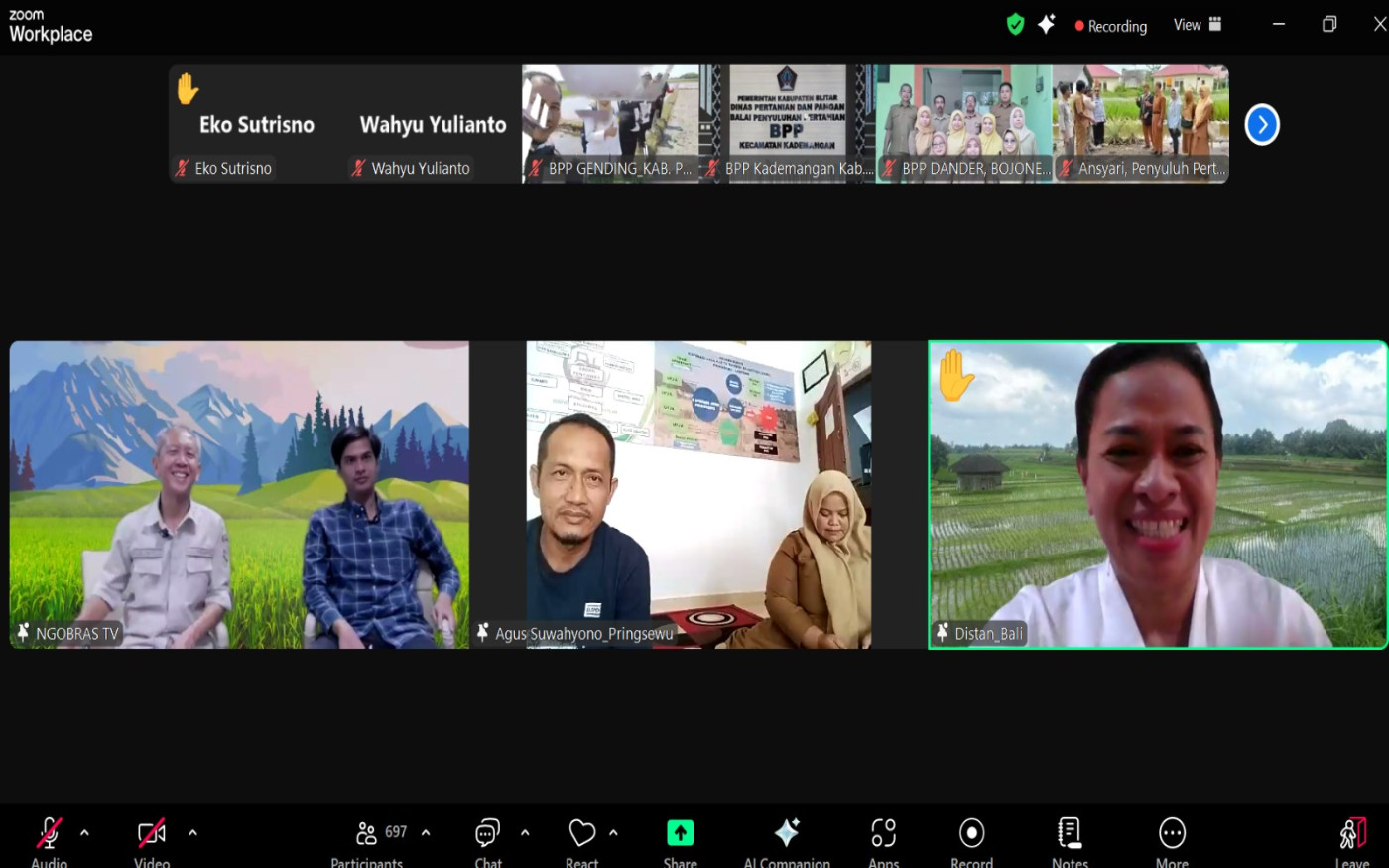The height and width of the screenshot is (868, 1389).
Task: Show next participants with blue arrow
Action: pos(1262,125)
